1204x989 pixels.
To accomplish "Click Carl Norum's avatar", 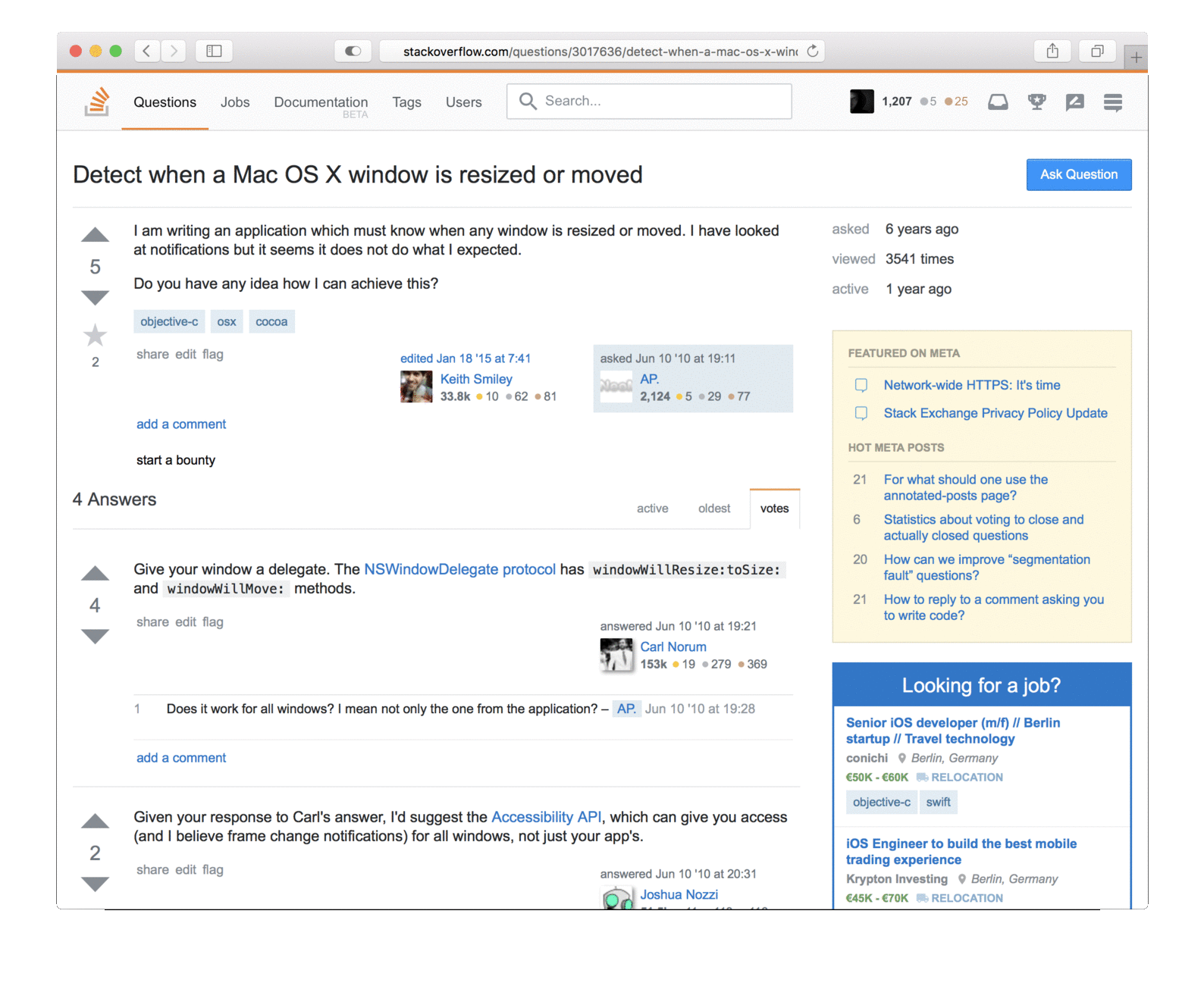I will [x=616, y=655].
